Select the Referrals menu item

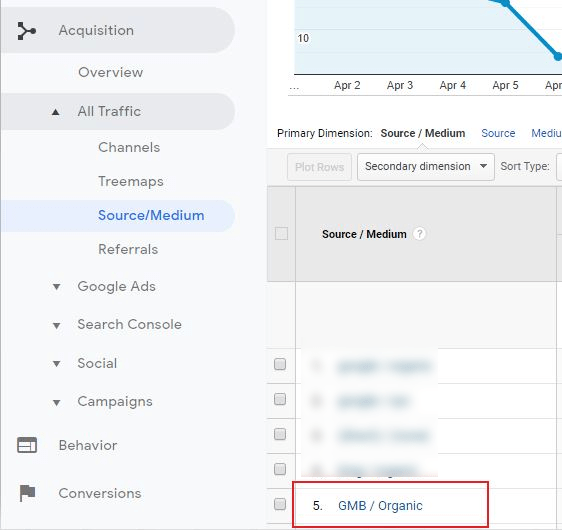128,249
